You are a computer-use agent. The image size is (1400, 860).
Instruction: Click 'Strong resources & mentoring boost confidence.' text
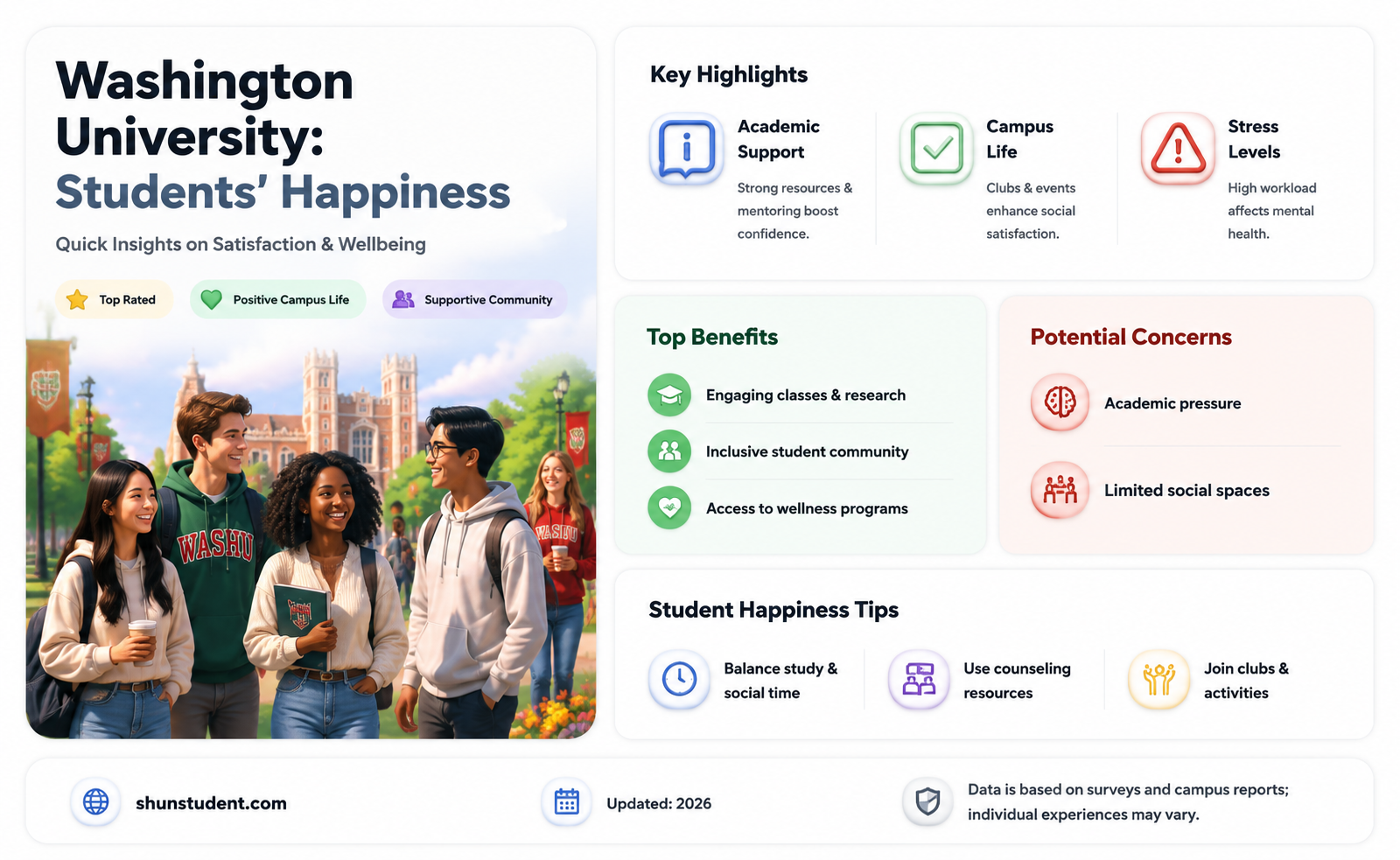pos(794,211)
